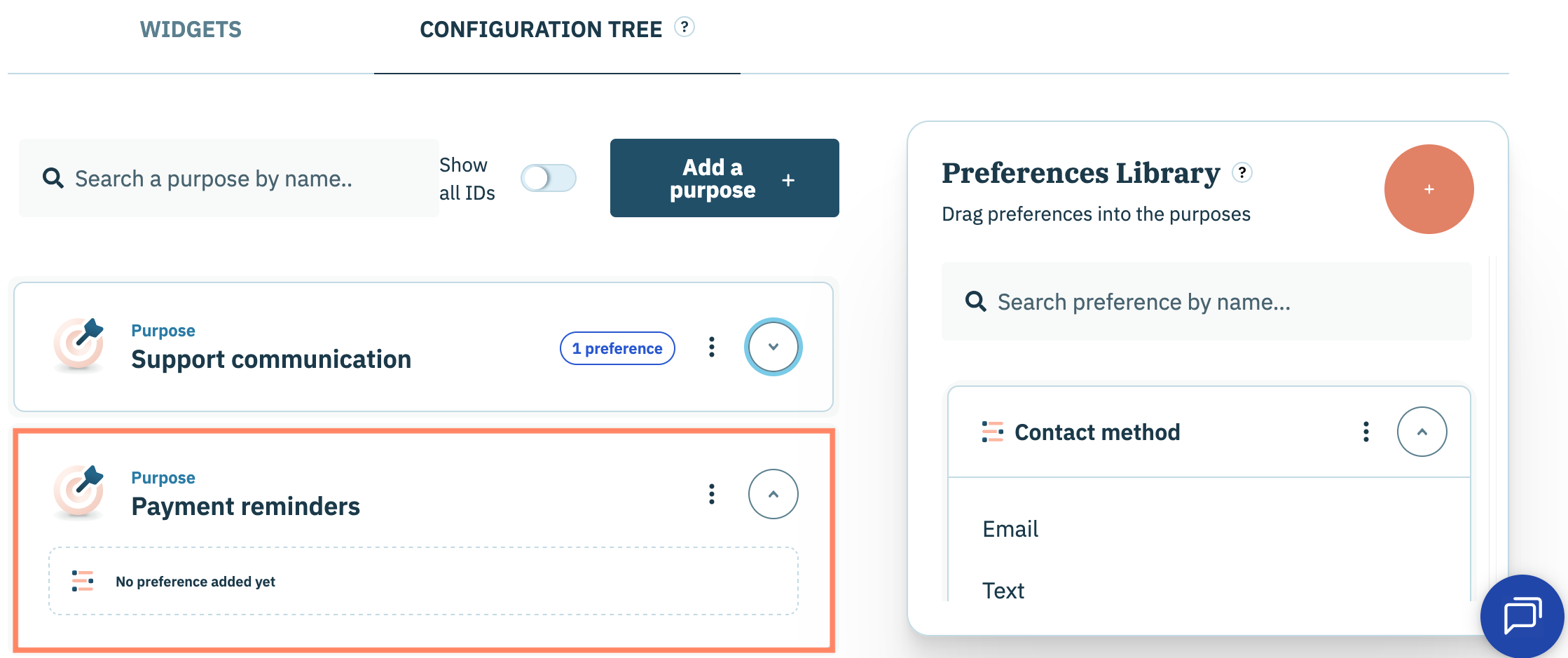Image resolution: width=1568 pixels, height=658 pixels.
Task: Open the chat widget bubble
Action: coord(1522,617)
